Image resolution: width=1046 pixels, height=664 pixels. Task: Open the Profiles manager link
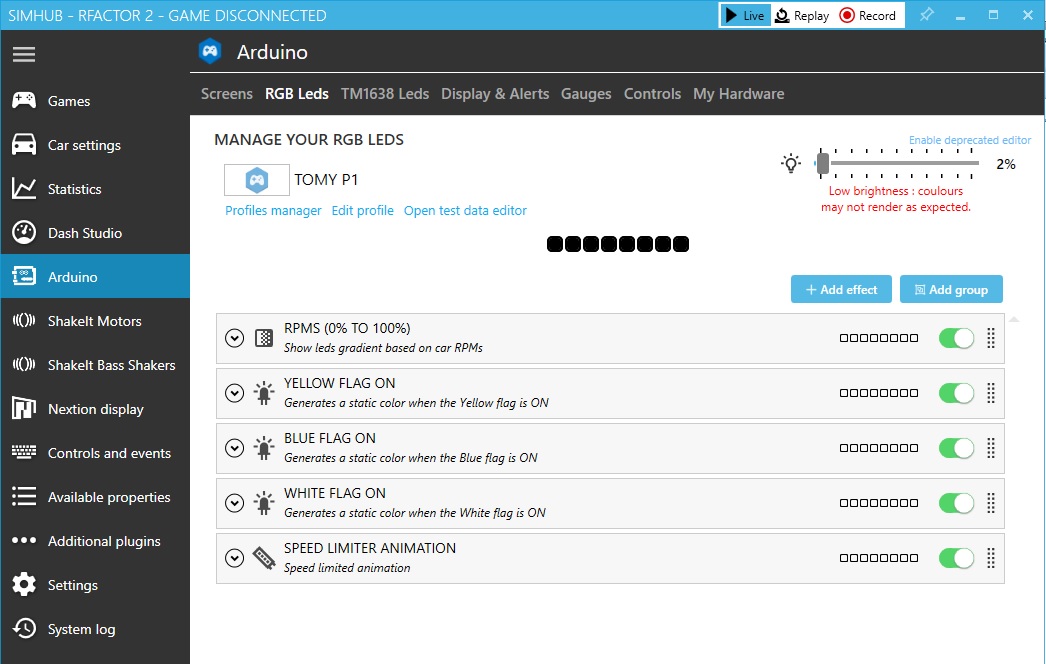tap(274, 210)
